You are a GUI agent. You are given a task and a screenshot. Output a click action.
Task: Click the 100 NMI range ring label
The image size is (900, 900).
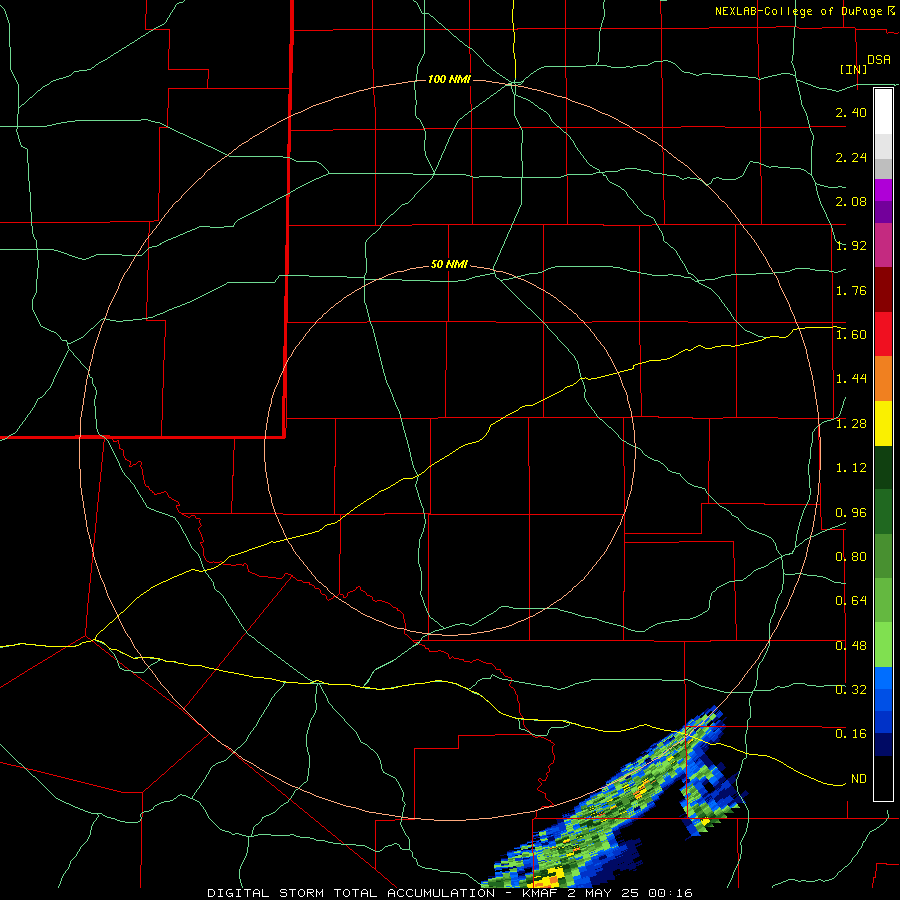449,79
